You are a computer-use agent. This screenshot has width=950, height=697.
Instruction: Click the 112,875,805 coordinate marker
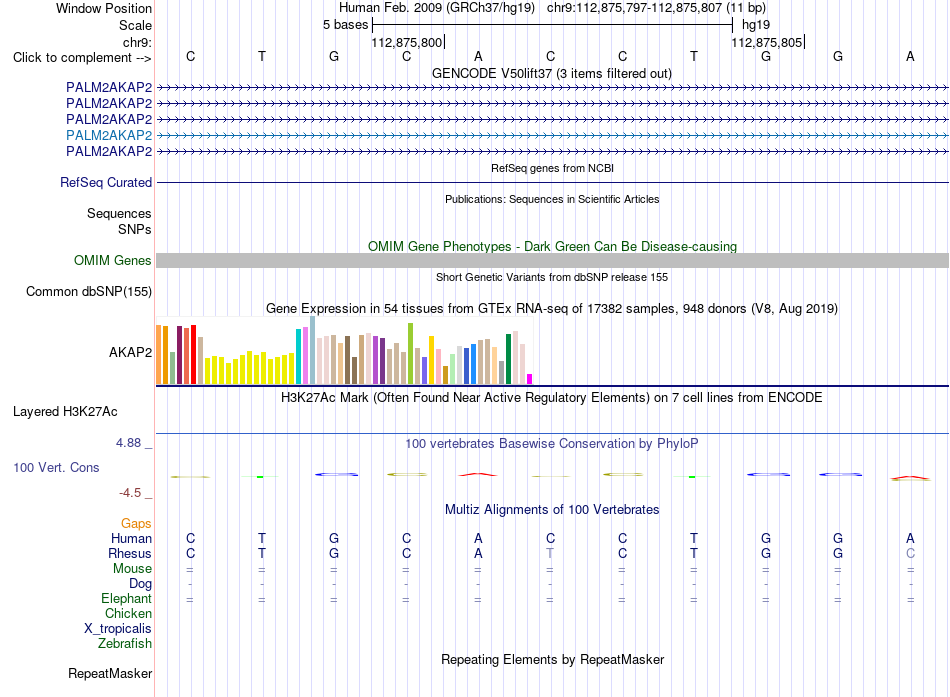767,42
